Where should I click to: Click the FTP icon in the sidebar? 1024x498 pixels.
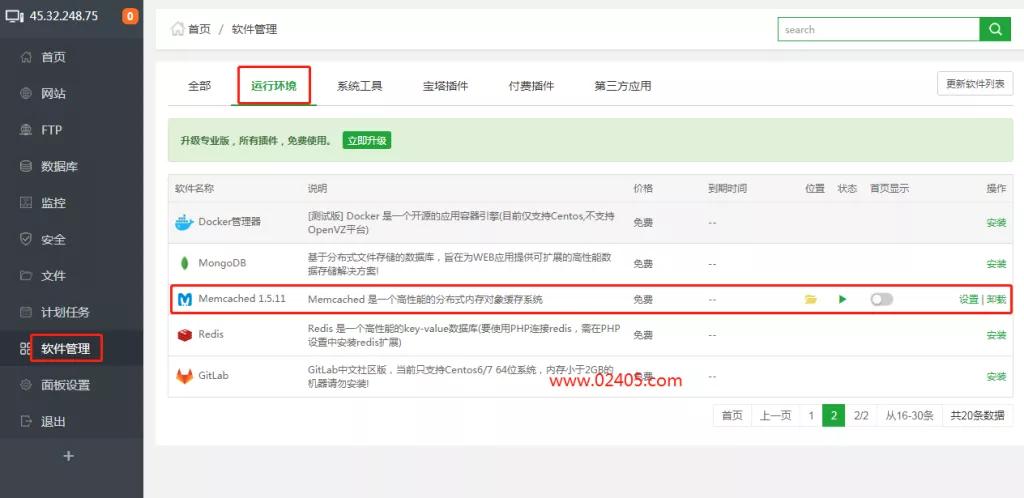pos(26,130)
